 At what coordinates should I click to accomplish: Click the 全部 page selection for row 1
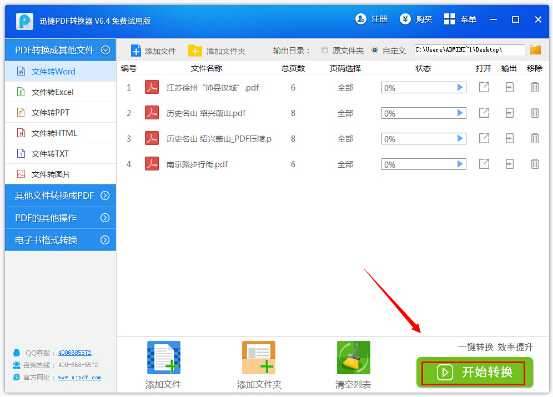coord(345,87)
